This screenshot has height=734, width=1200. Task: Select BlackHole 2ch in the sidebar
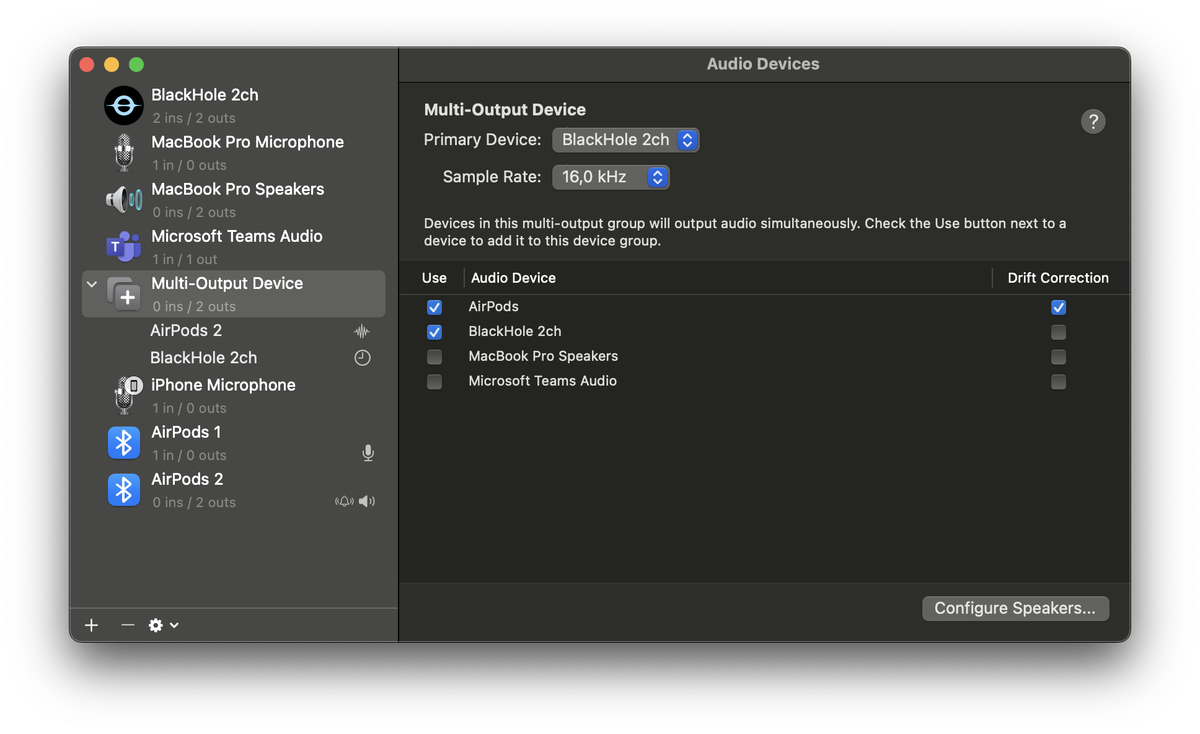pyautogui.click(x=234, y=105)
